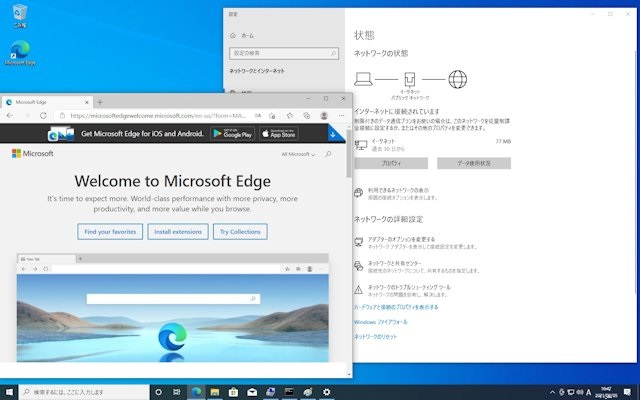This screenshot has width=640, height=400.
Task: Open the Windows Start menu
Action: [9, 392]
